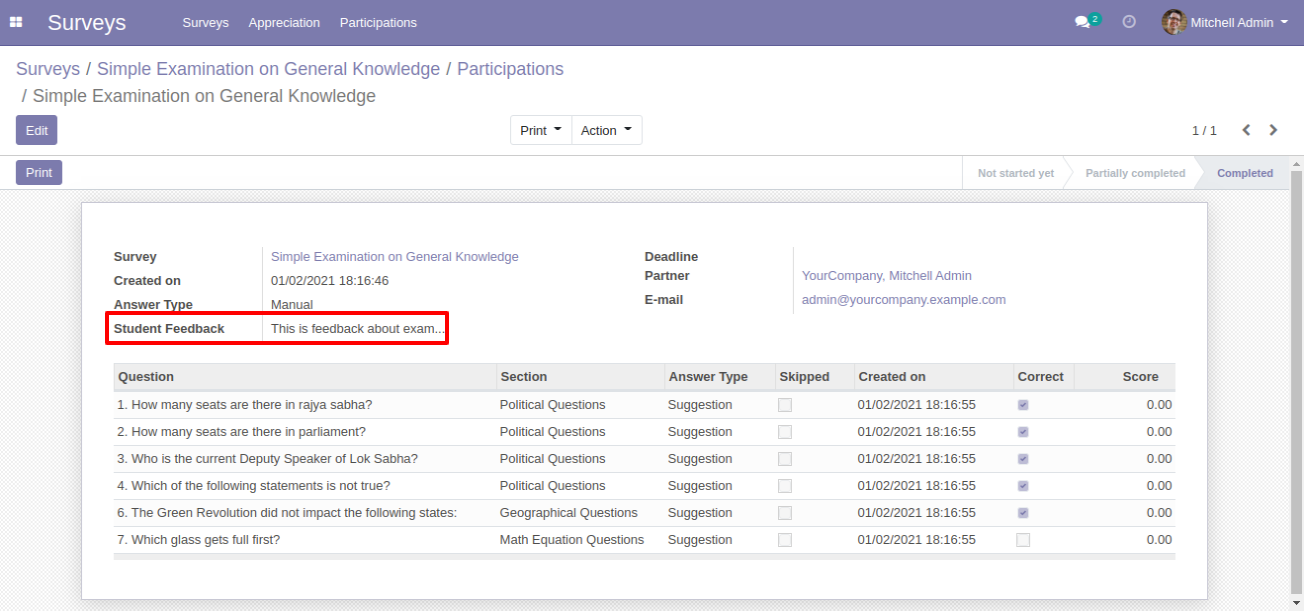Image resolution: width=1304 pixels, height=611 pixels.
Task: Toggle Skipped for the glass question
Action: click(x=785, y=540)
